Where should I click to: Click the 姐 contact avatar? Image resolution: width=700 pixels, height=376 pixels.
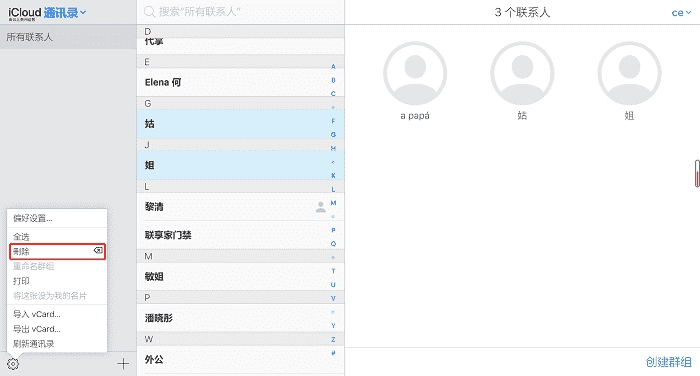[629, 73]
